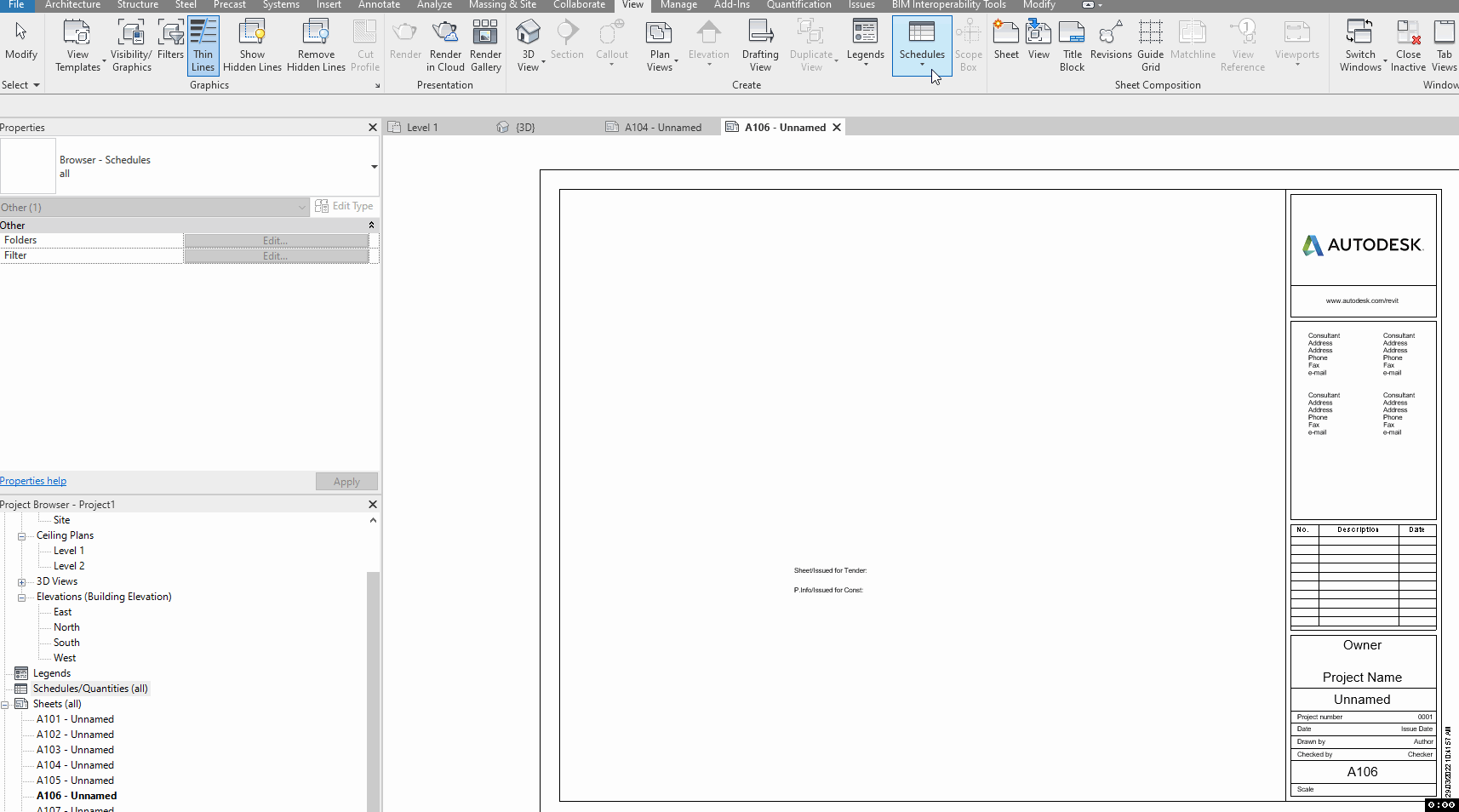Click the Filter Edit button
Screen dimensions: 1459x812
click(x=276, y=256)
